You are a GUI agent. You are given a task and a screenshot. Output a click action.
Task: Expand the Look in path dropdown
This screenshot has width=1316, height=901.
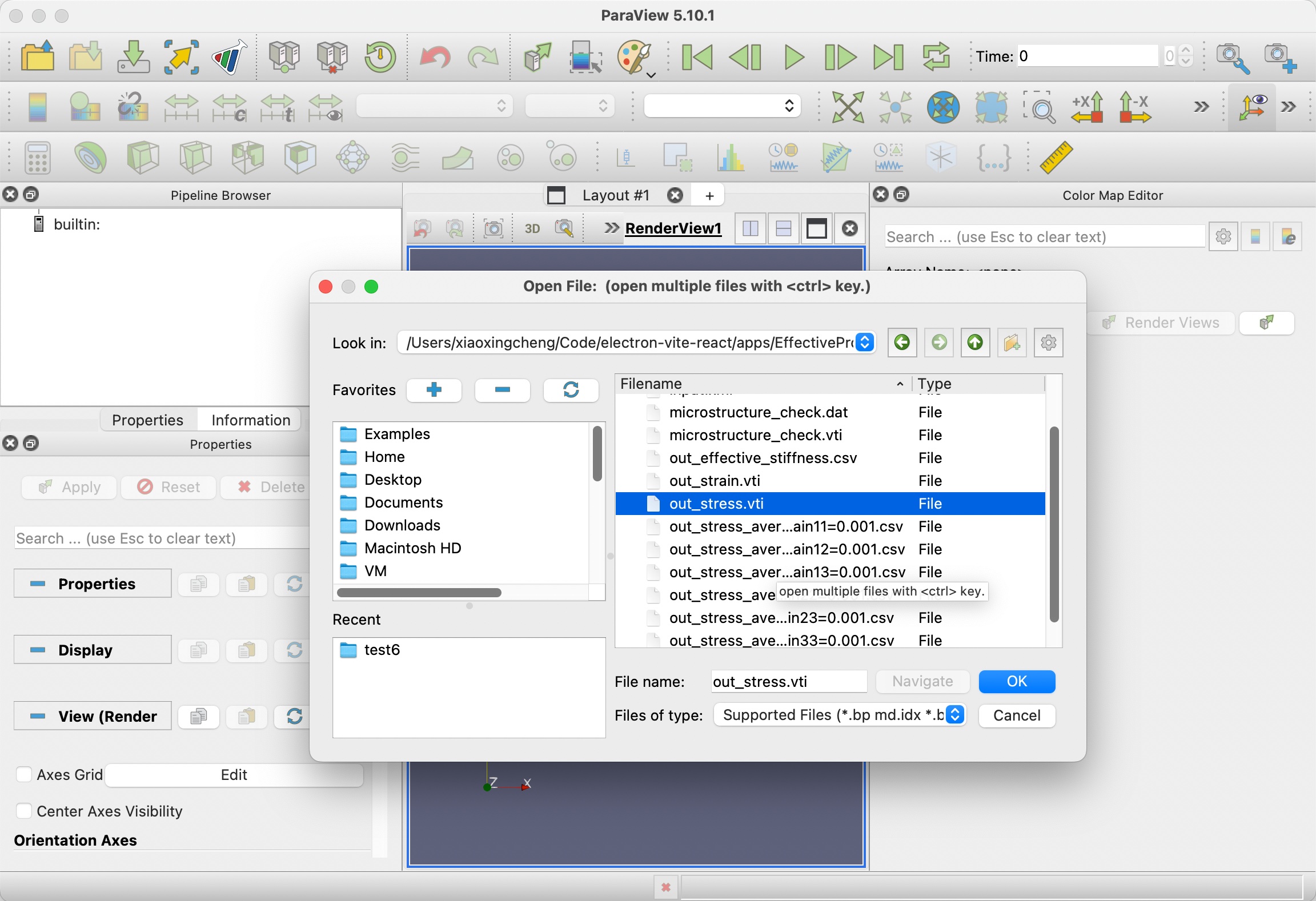pos(865,343)
